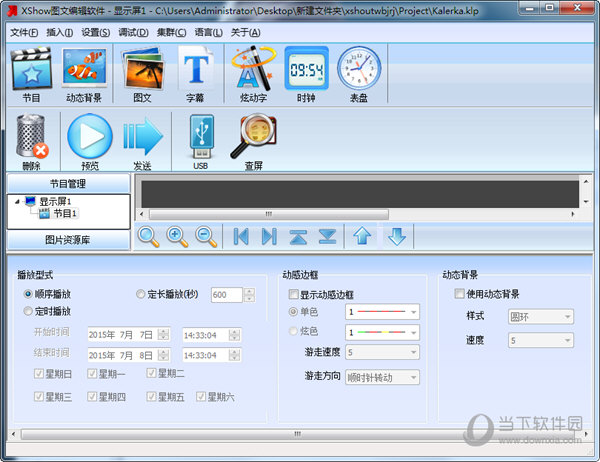Click the 图片资源库 panel button
The height and width of the screenshot is (462, 600).
point(68,240)
